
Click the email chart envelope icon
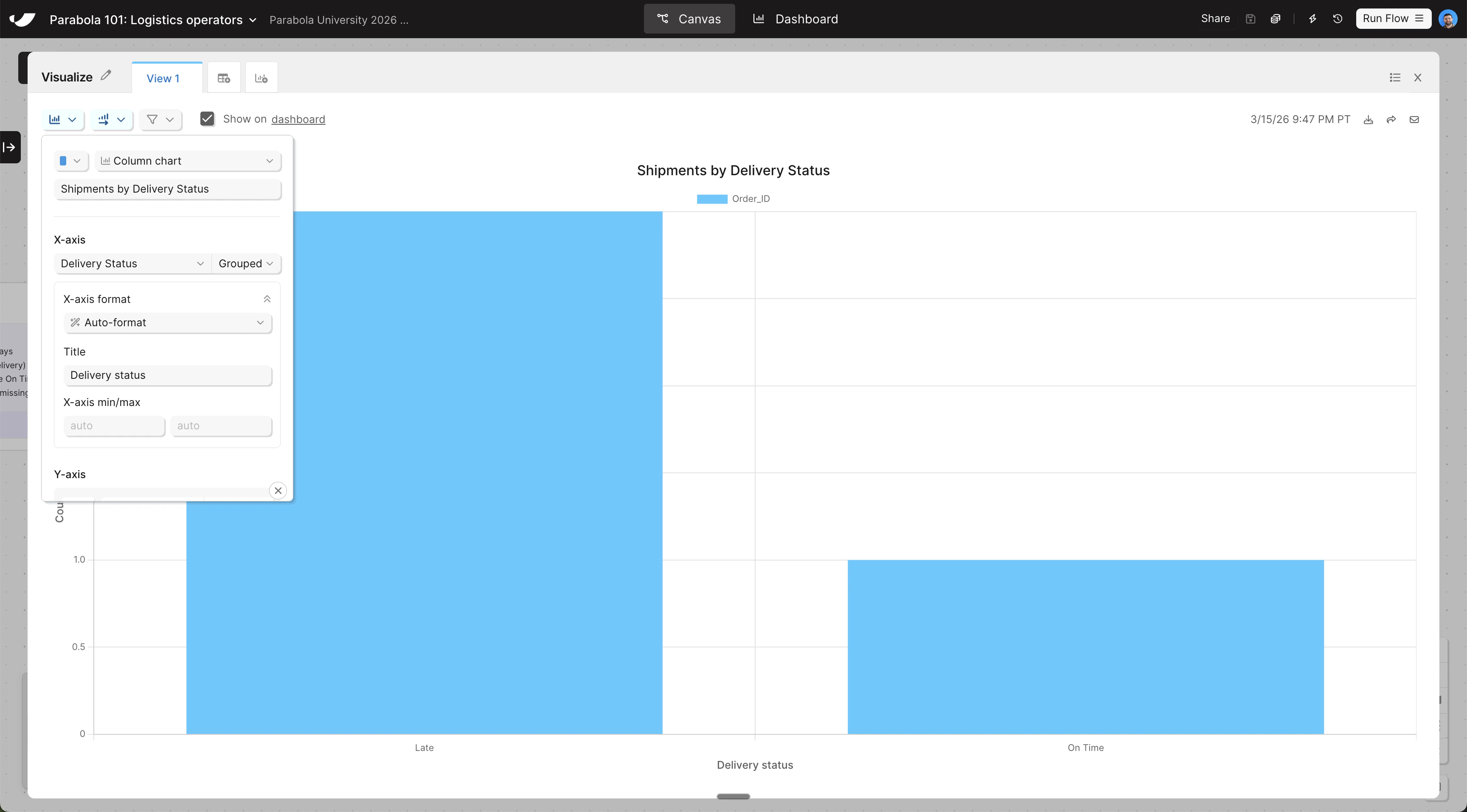click(1414, 120)
